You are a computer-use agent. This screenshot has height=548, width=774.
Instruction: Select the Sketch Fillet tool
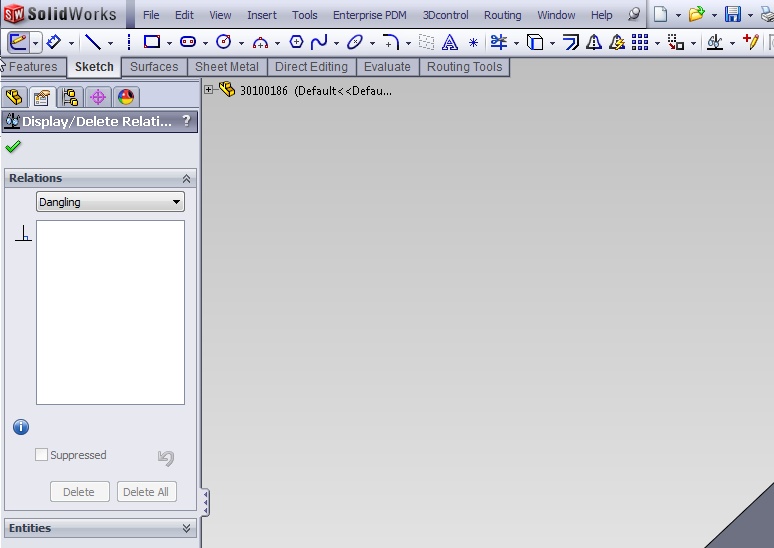(391, 42)
